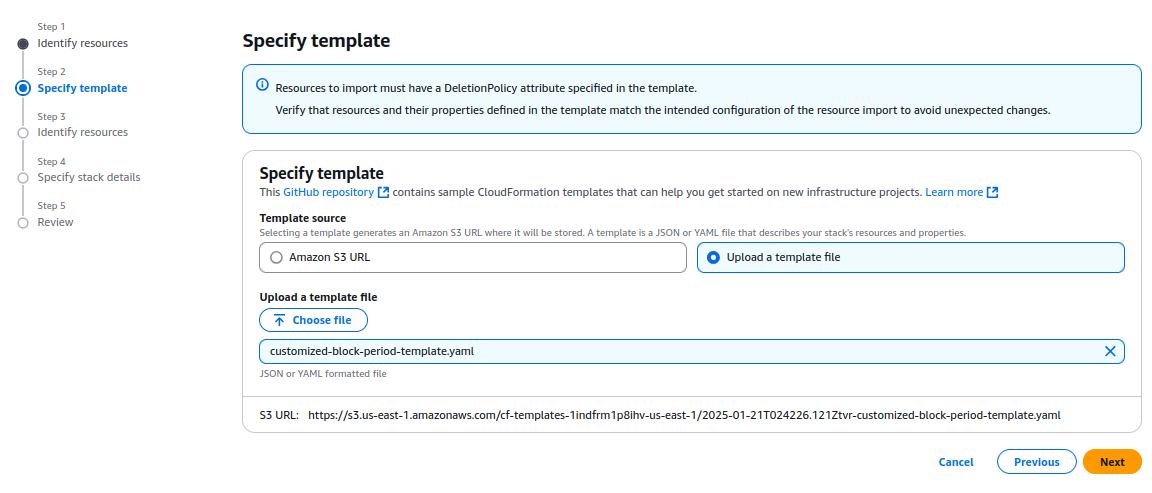
Task: Click the customized-block-period-template.yaml file field
Action: coord(691,351)
